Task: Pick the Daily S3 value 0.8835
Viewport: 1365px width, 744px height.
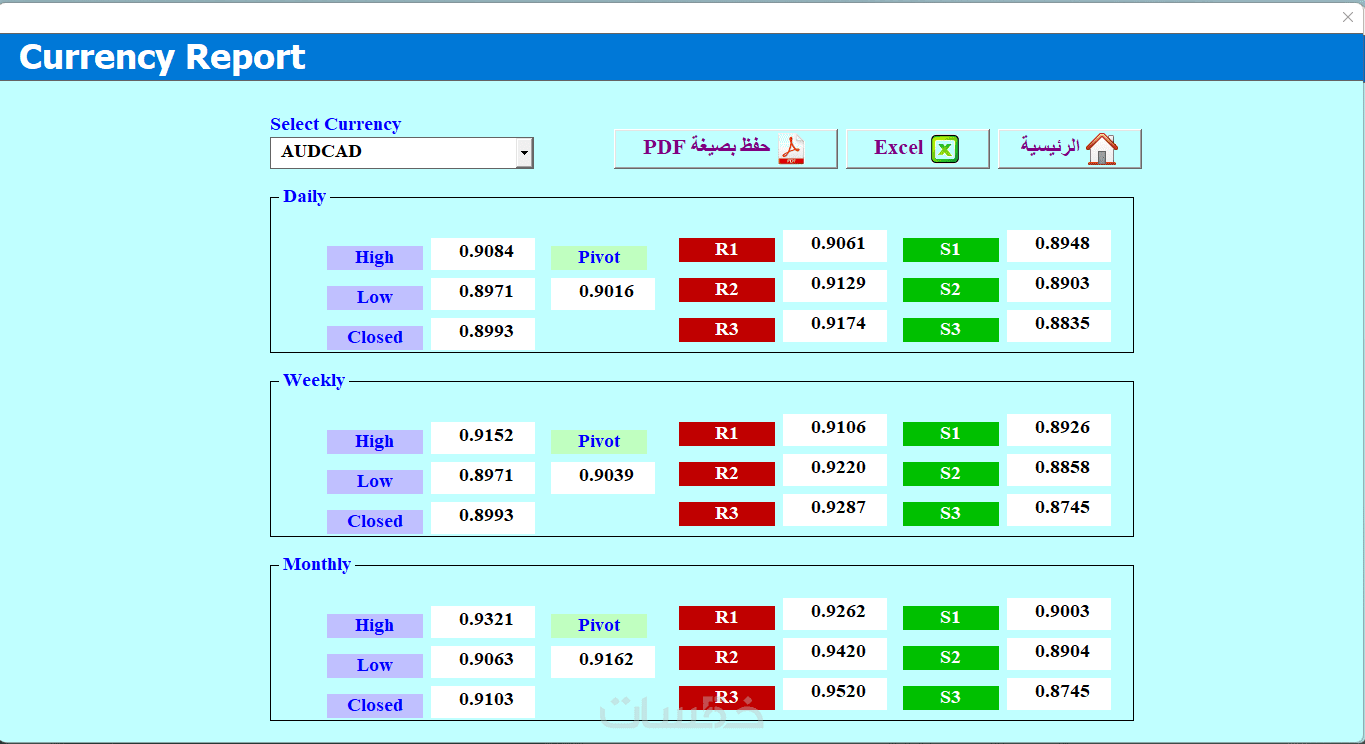Action: tap(1059, 326)
